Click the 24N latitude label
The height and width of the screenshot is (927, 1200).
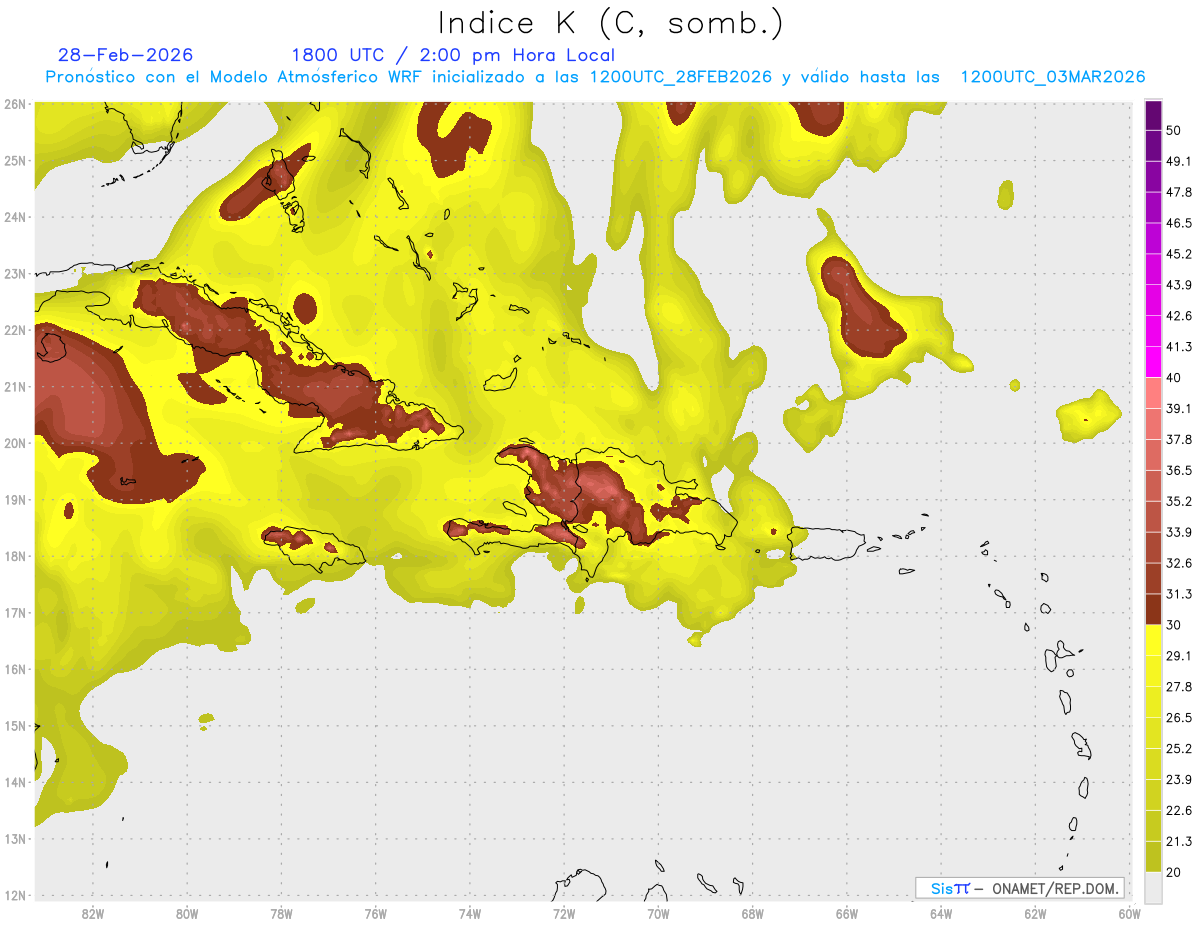pos(14,217)
